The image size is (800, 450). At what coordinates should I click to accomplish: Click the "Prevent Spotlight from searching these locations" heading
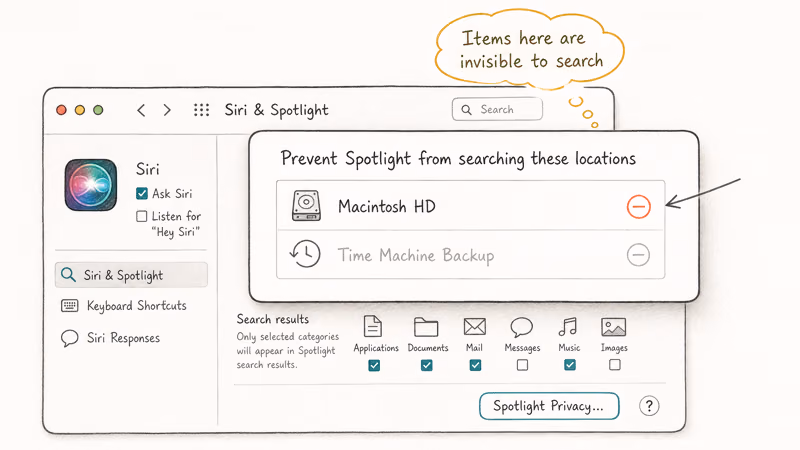pos(458,159)
